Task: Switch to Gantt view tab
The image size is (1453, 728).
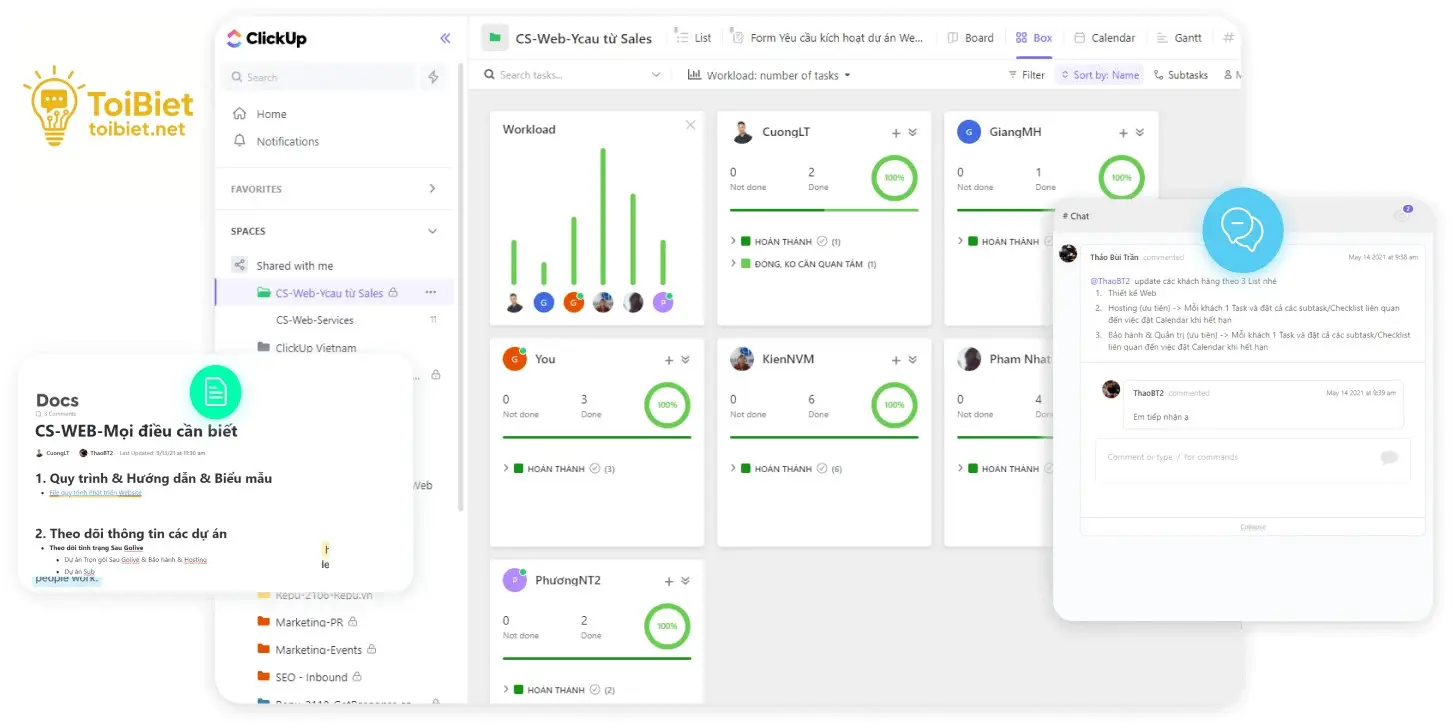Action: 1179,37
